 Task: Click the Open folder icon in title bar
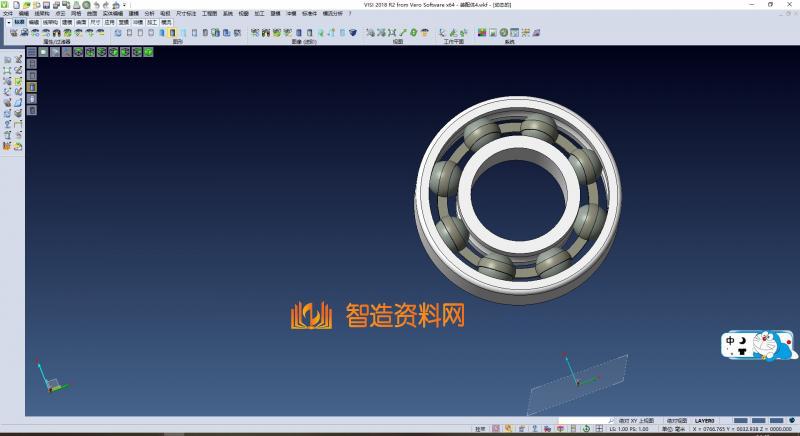pyautogui.click(x=27, y=5)
